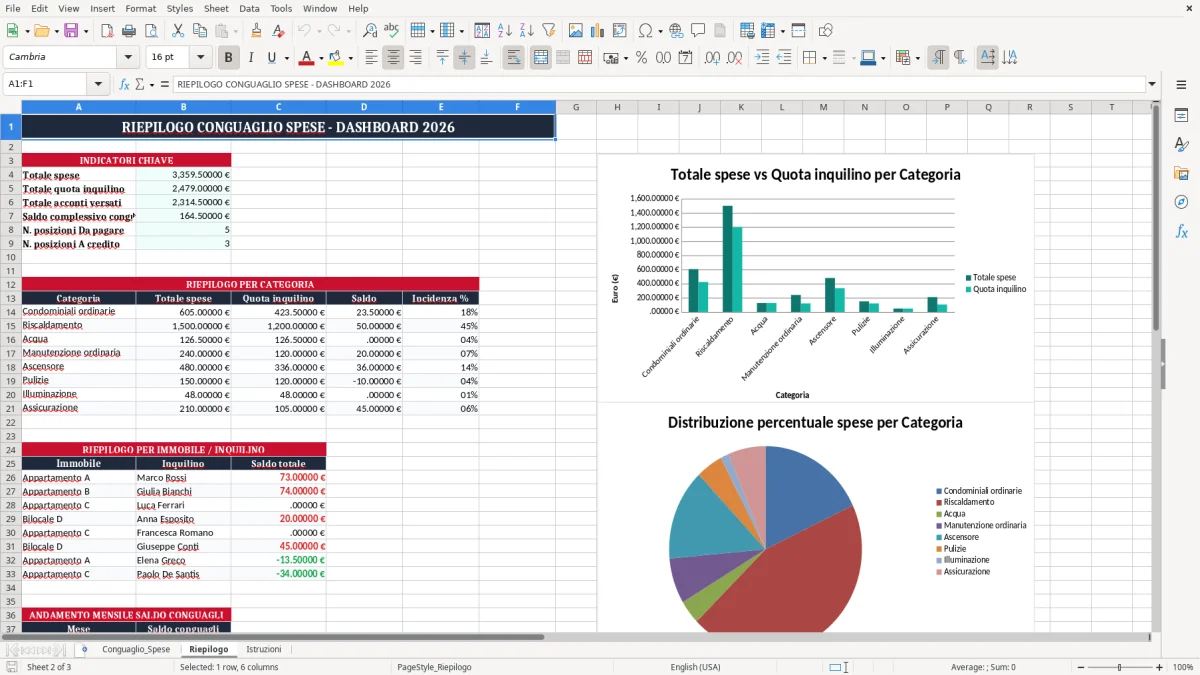Click the Copy icon
The width and height of the screenshot is (1200, 675).
coord(199,31)
